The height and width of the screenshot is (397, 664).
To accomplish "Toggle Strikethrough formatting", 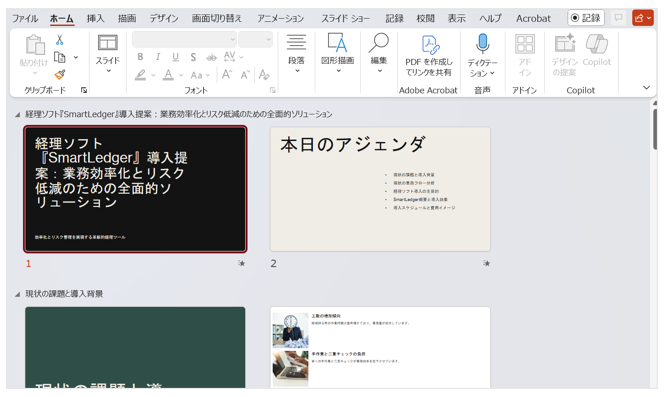I will click(211, 57).
